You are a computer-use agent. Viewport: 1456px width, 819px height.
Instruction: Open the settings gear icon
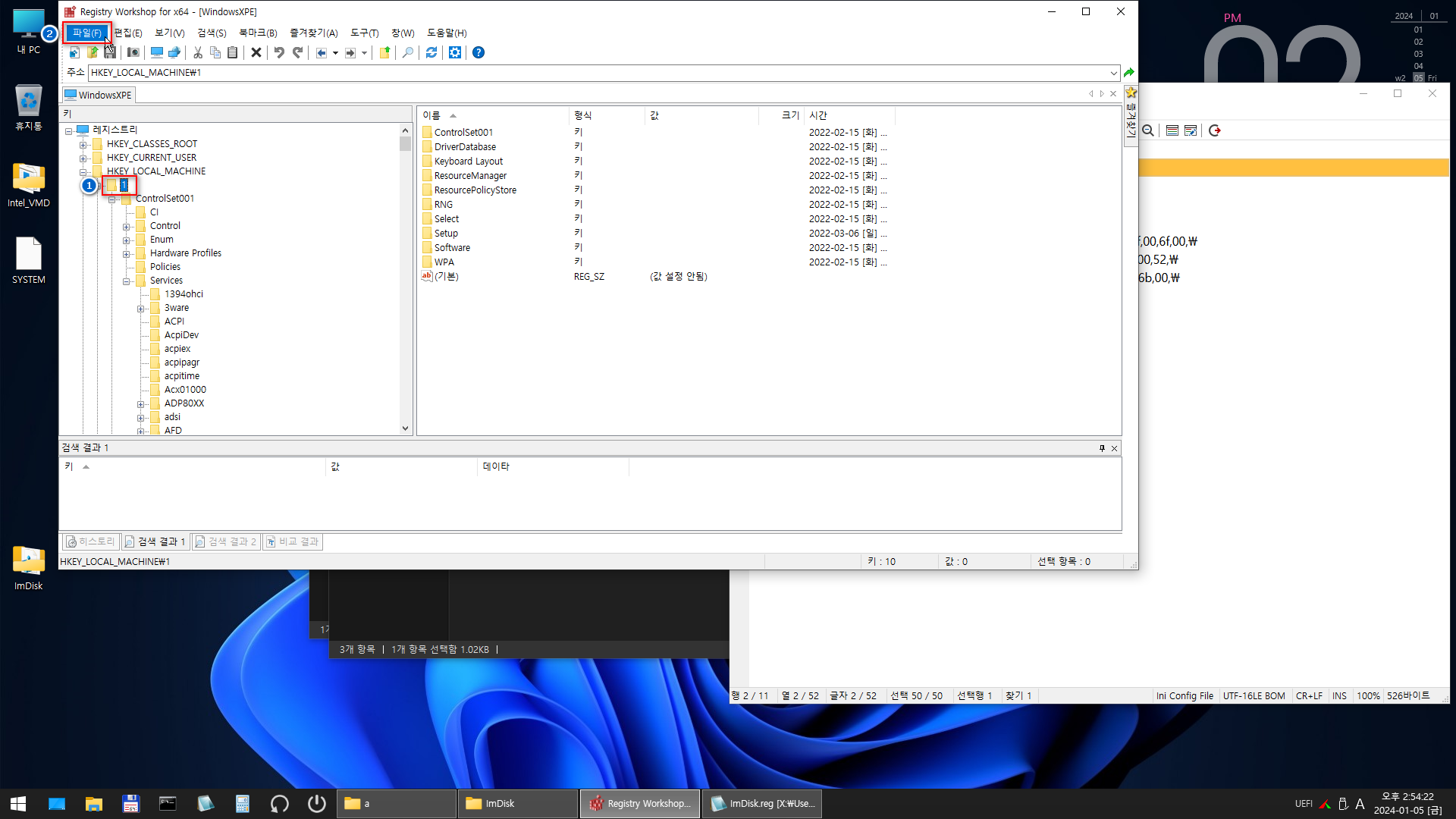coord(455,52)
